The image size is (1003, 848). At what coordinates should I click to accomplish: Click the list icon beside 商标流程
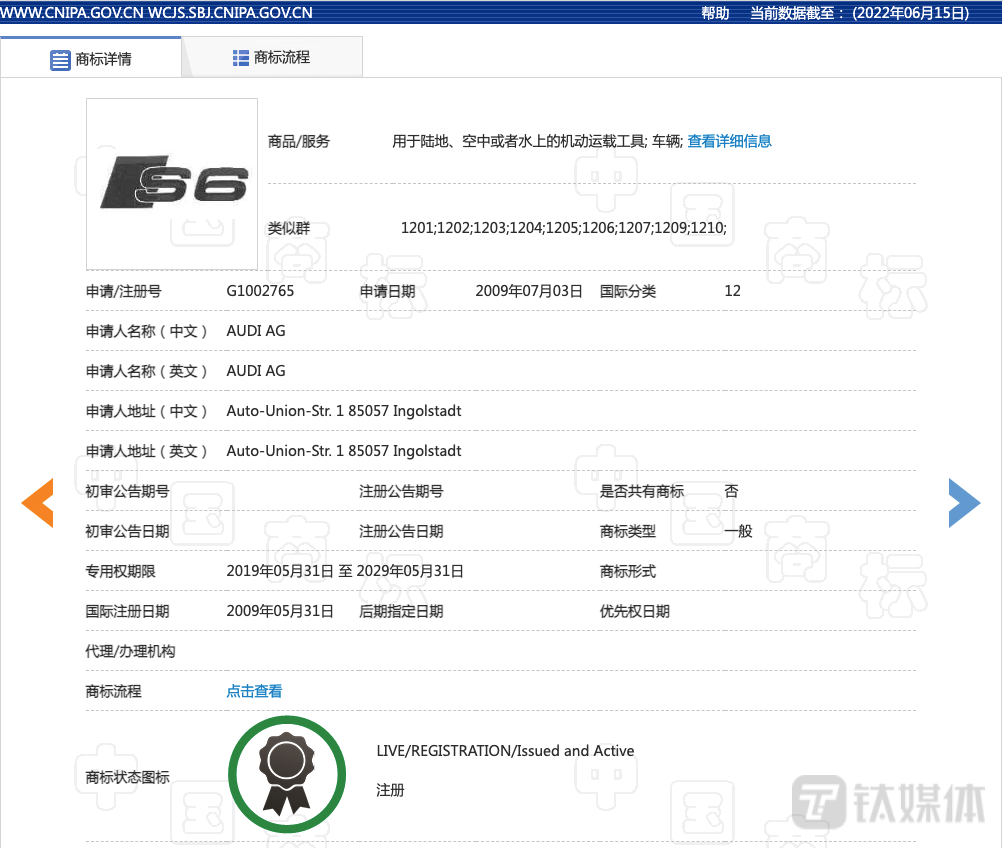click(x=241, y=58)
